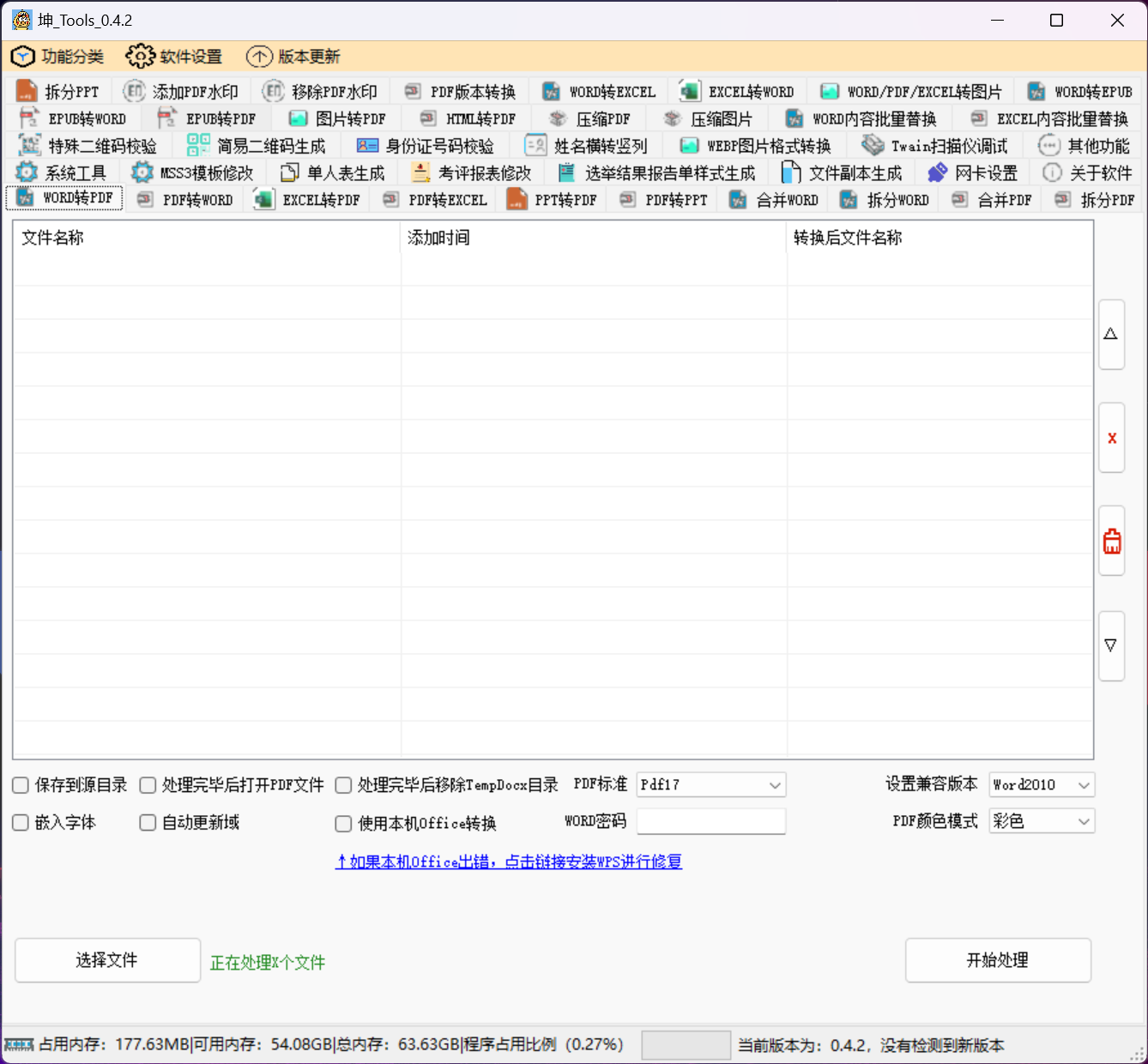Enable 使用本机Office转换 option
The width and height of the screenshot is (1148, 1064).
[342, 823]
